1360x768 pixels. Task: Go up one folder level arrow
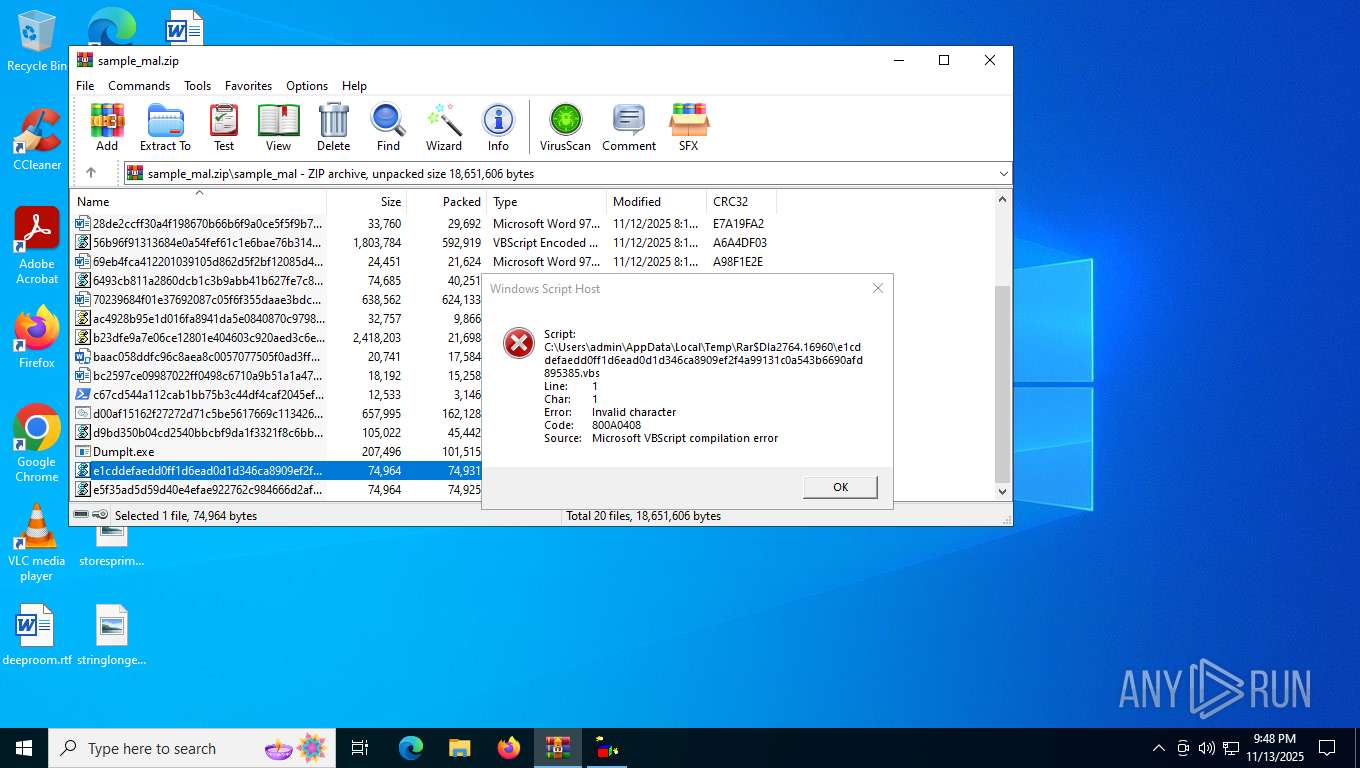tap(91, 173)
